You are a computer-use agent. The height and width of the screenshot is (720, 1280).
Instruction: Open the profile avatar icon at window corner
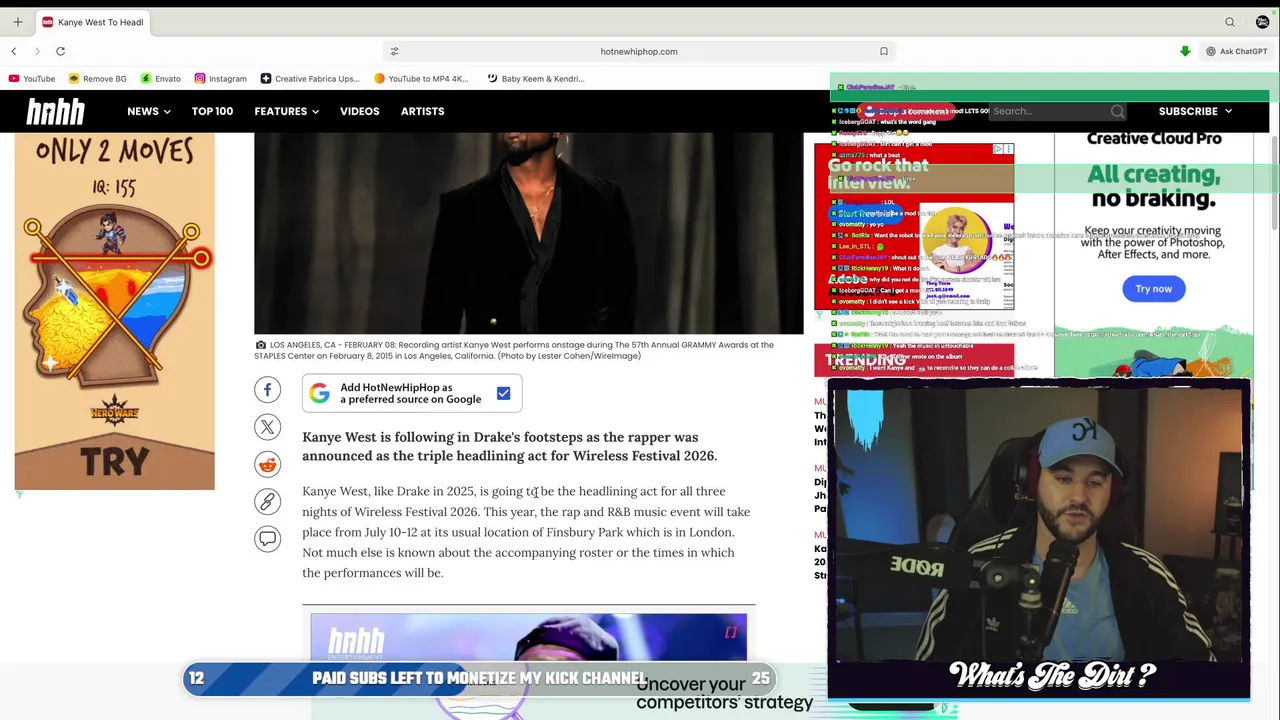pos(1262,22)
